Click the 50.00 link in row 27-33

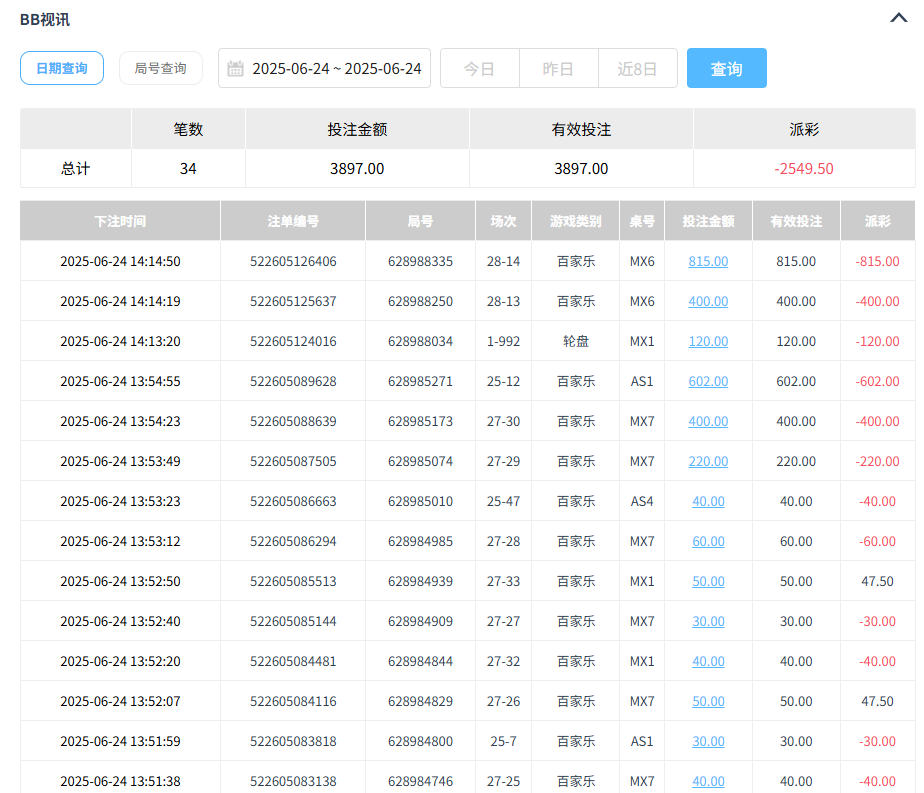coord(707,581)
